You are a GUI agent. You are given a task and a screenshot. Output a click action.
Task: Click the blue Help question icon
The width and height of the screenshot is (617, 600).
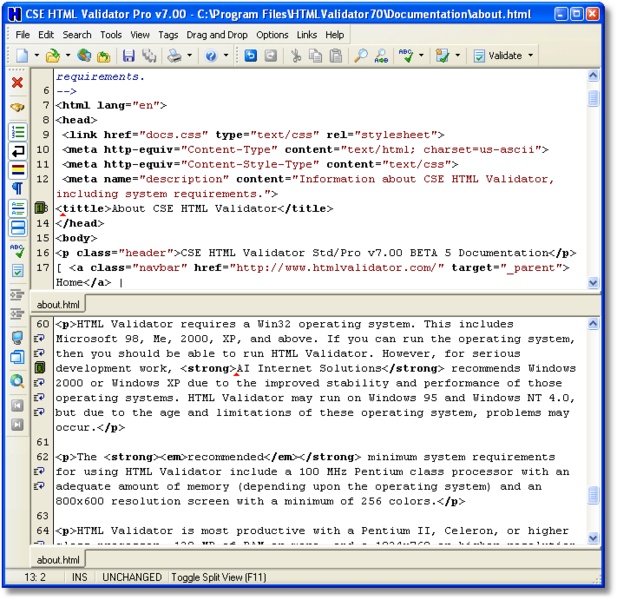coord(211,56)
